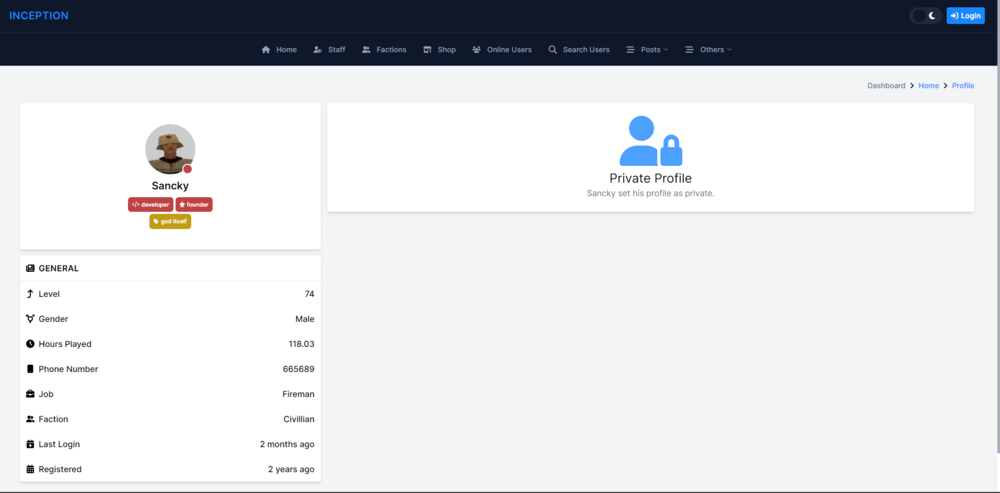Click the Dashboard breadcrumb text
Viewport: 1000px width, 493px height.
coord(886,85)
